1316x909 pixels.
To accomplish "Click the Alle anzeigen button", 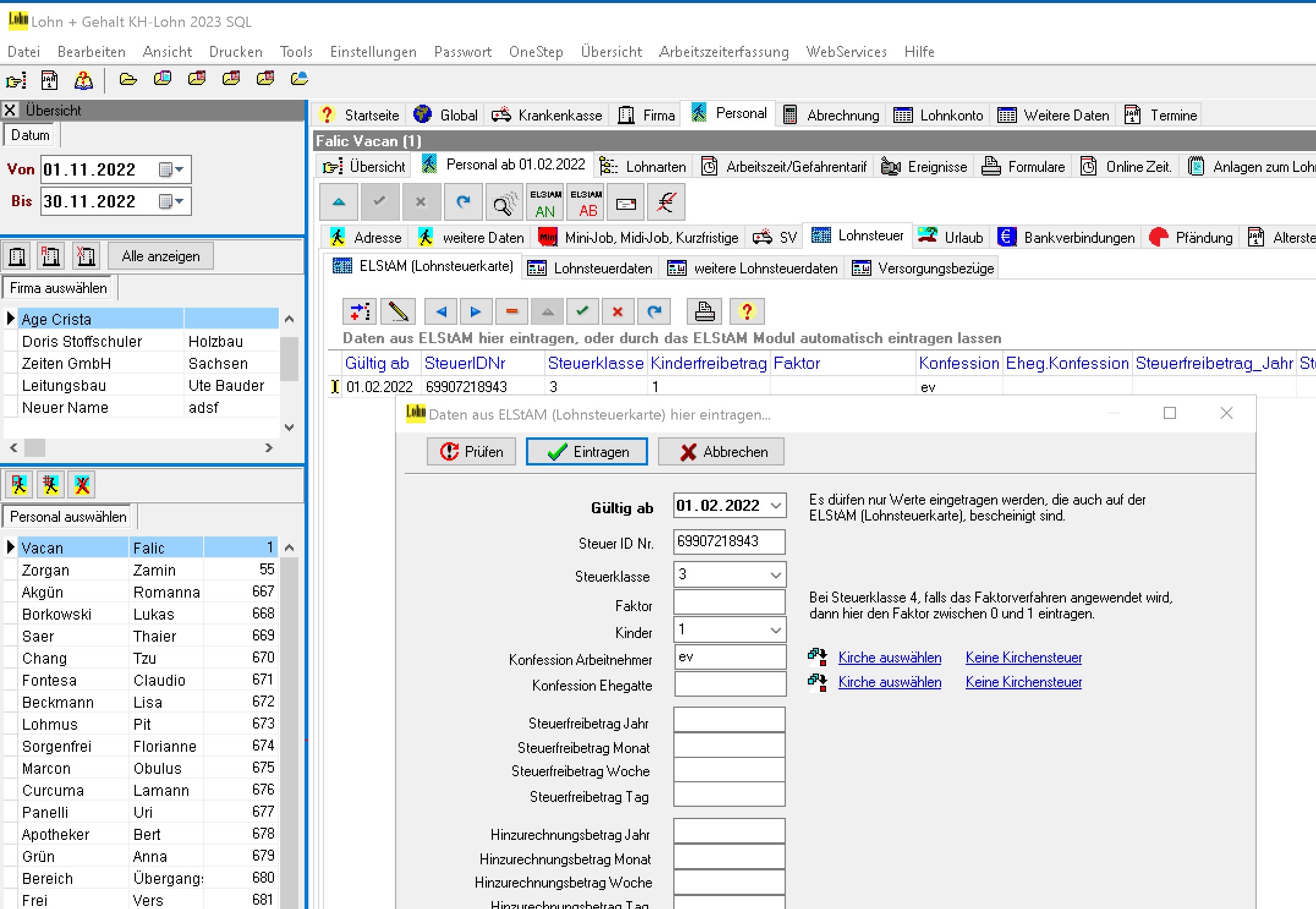I will (161, 256).
